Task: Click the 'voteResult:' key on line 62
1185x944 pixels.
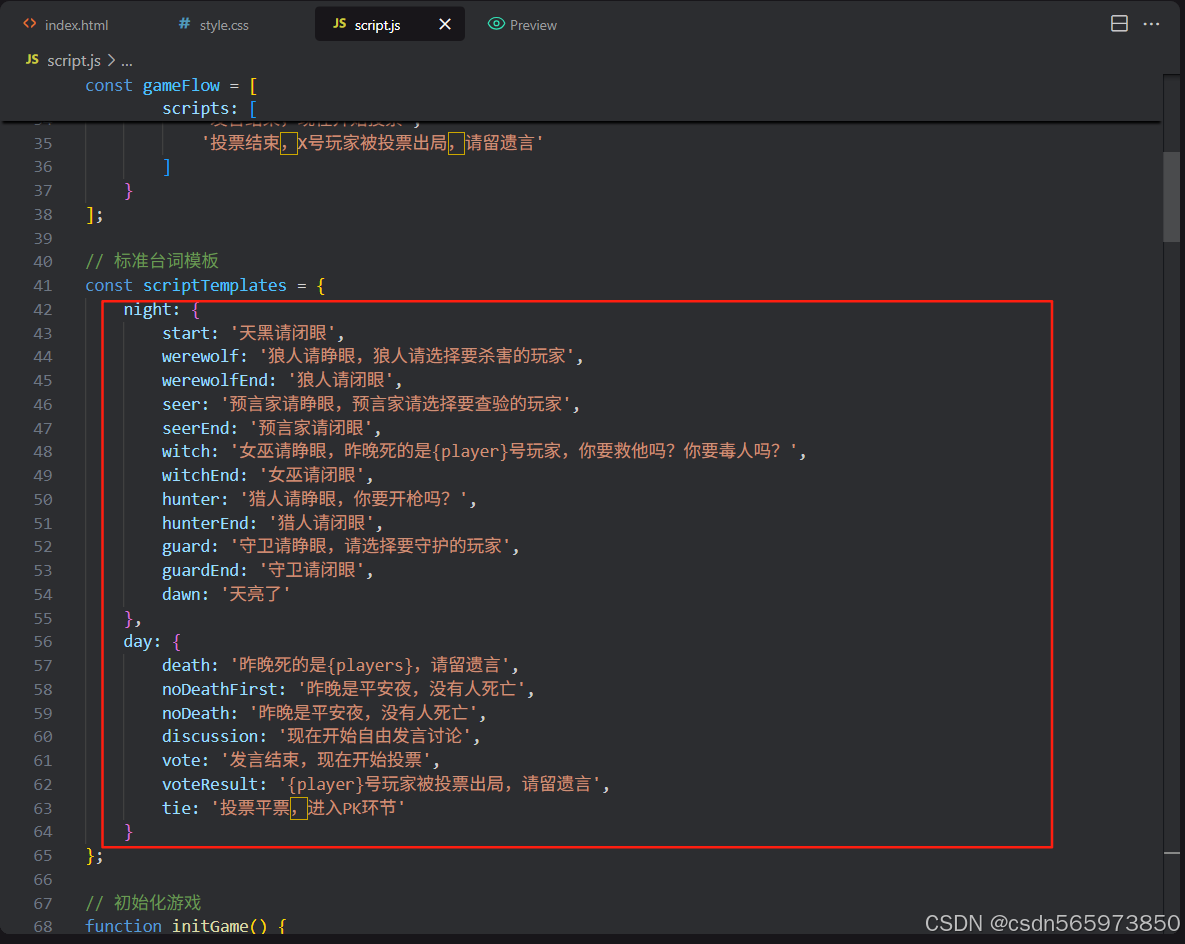Action: tap(215, 785)
